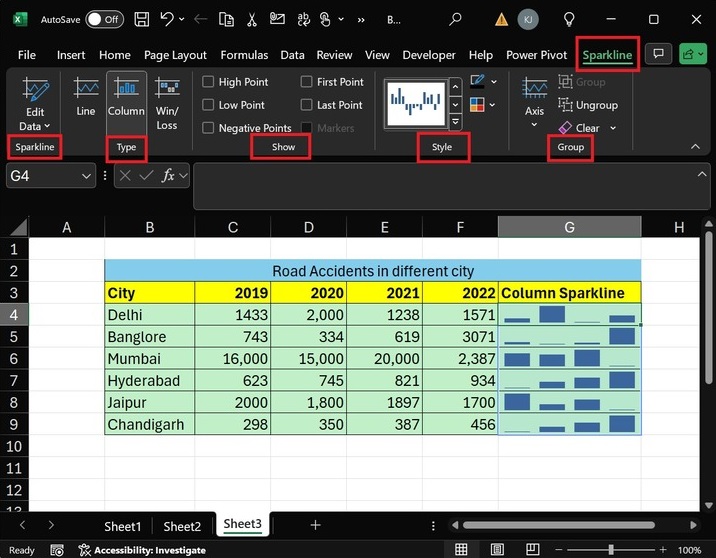Add a new sheet with plus button
The width and height of the screenshot is (716, 558).
315,525
